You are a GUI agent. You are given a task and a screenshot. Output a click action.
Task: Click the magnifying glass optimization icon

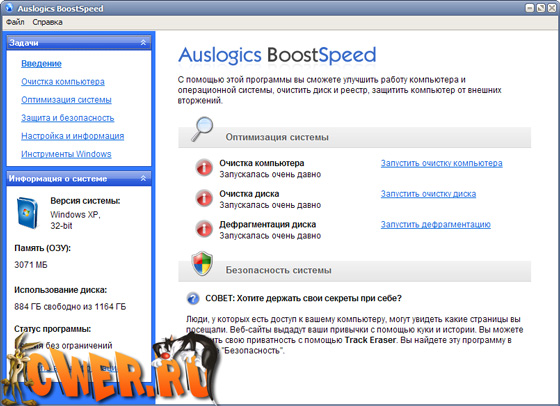click(202, 129)
